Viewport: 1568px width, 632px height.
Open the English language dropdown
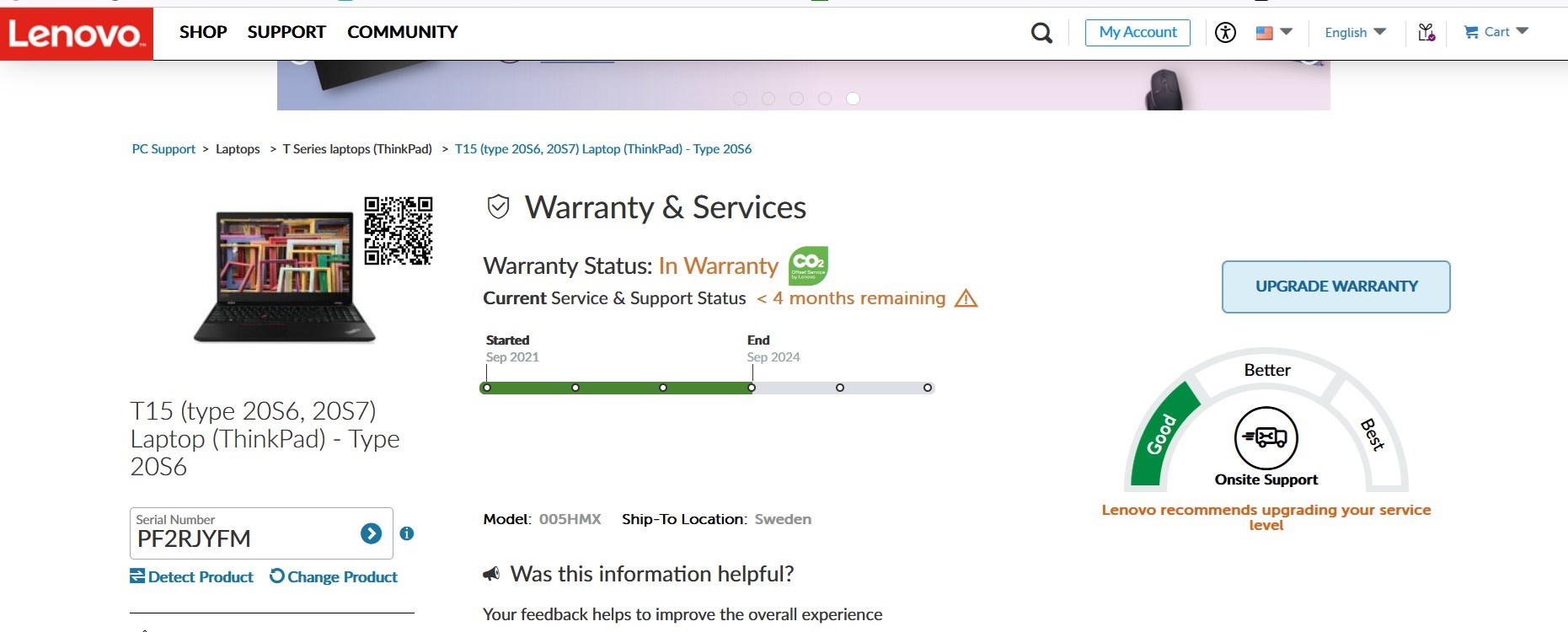[x=1355, y=32]
